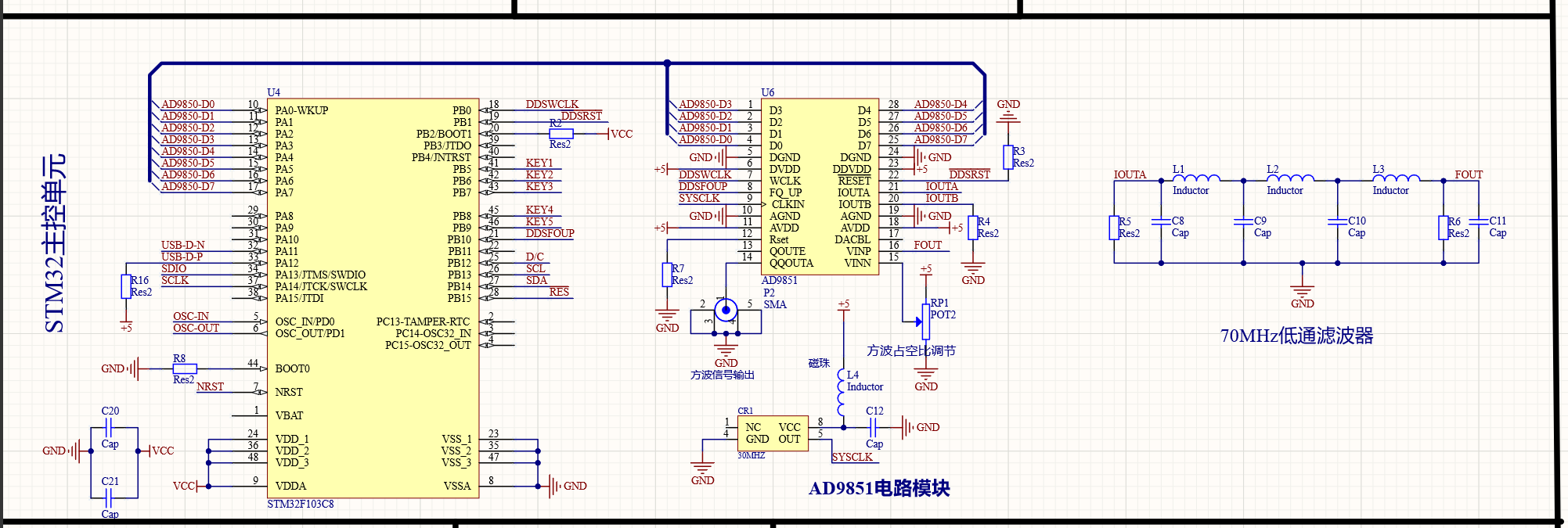
Task: Select resistor R6 in the low-pass filter
Action: pyautogui.click(x=1444, y=228)
